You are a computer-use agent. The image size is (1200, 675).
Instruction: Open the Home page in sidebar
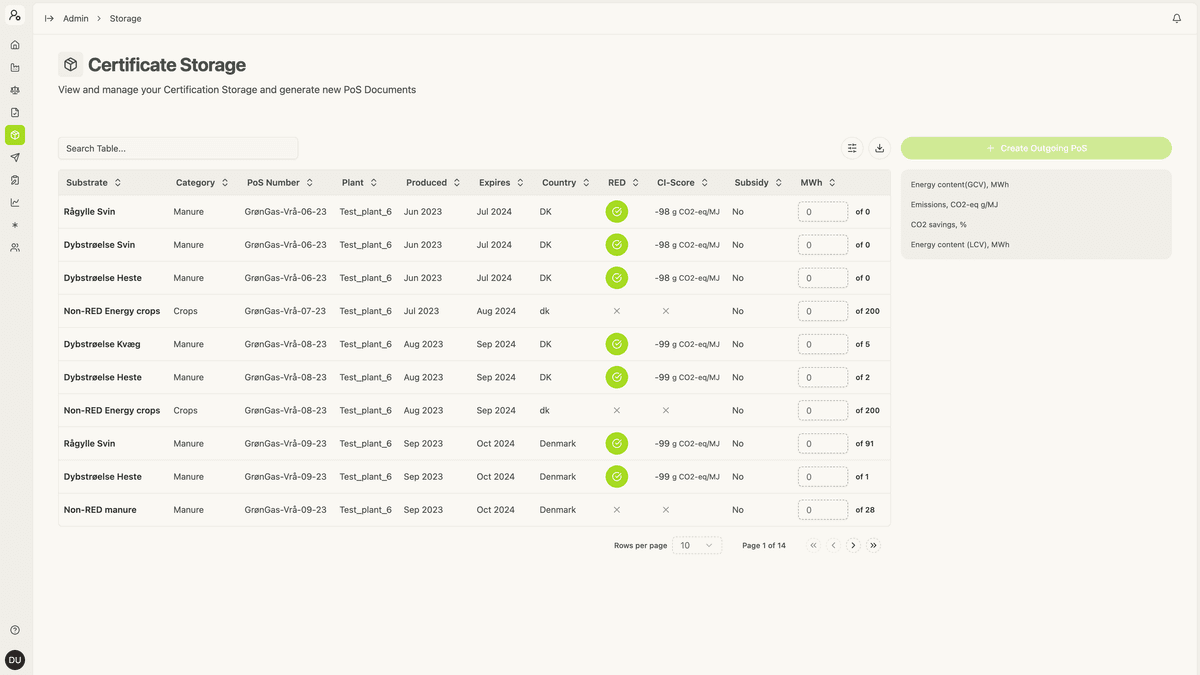click(x=15, y=45)
